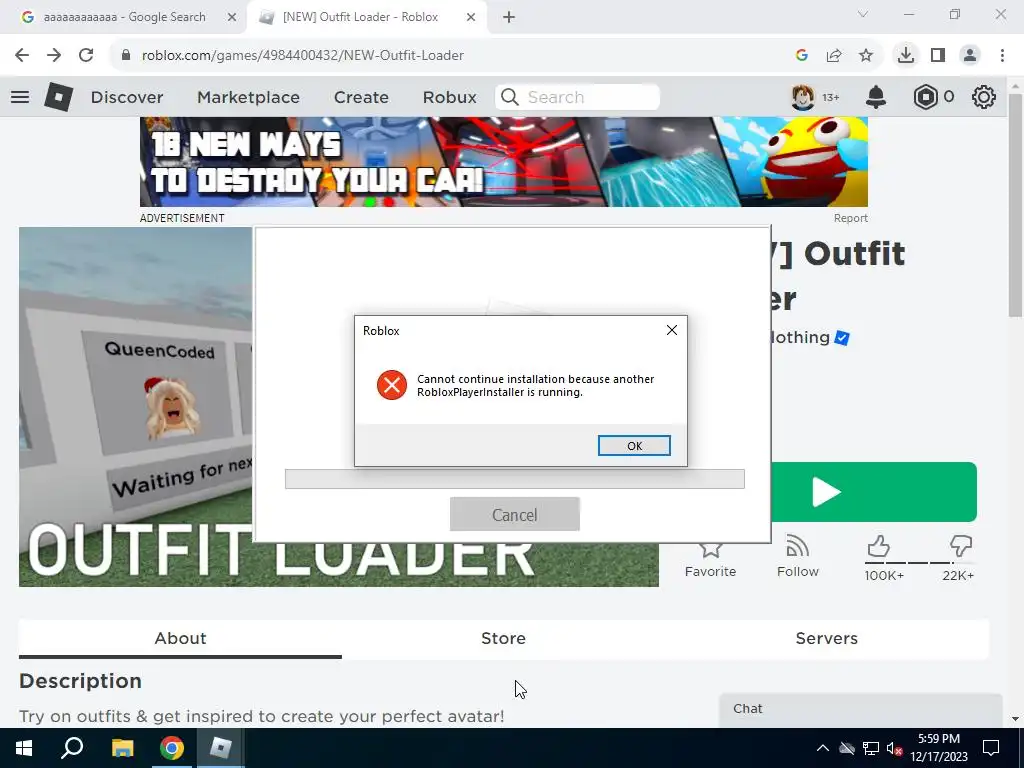
Task: Click Cancel in the Roblox installer window
Action: point(515,515)
